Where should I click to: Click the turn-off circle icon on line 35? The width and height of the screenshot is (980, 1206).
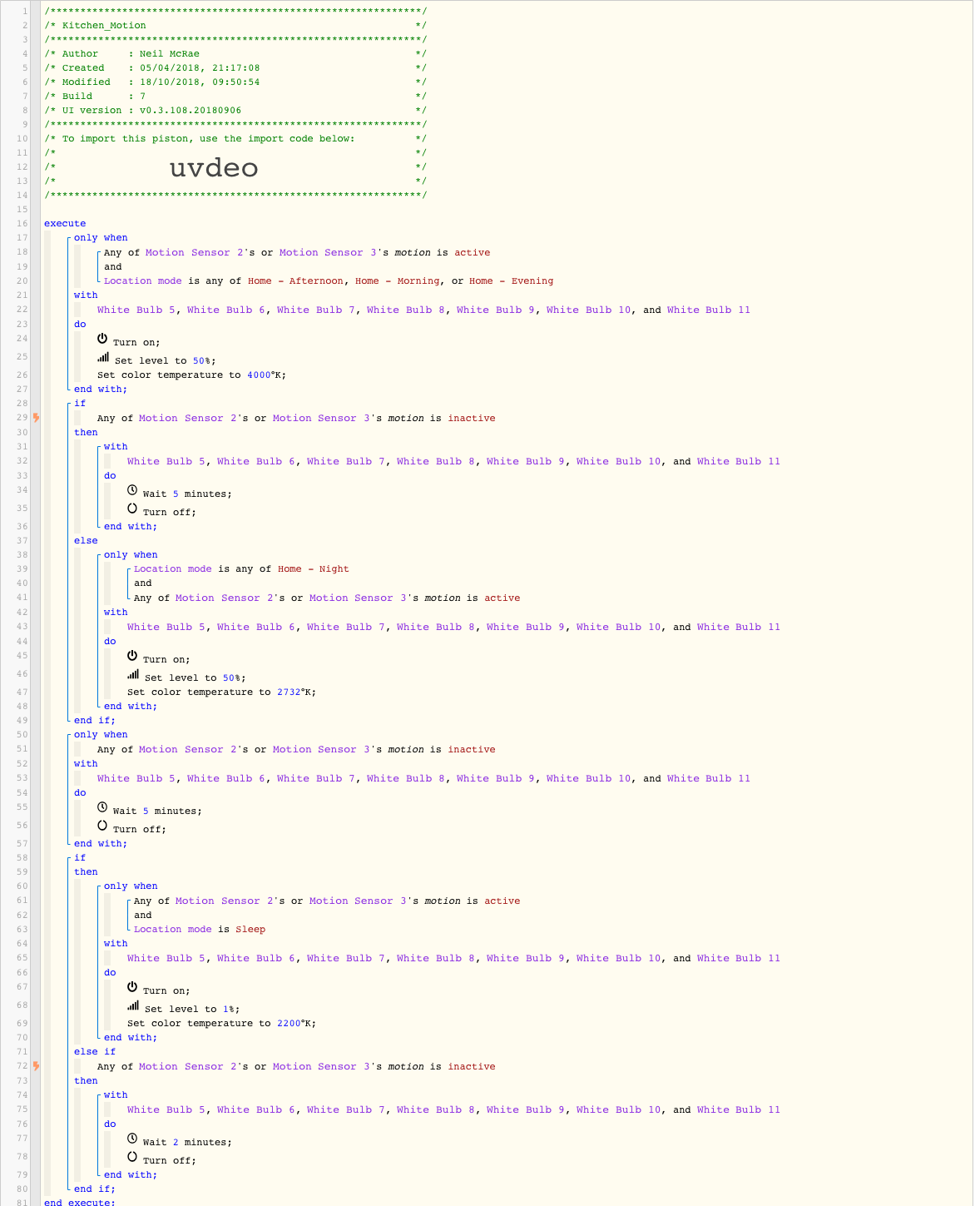[x=132, y=509]
